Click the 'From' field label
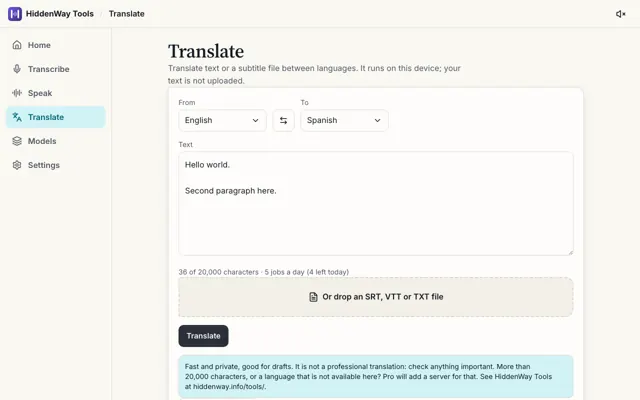 pyautogui.click(x=187, y=102)
